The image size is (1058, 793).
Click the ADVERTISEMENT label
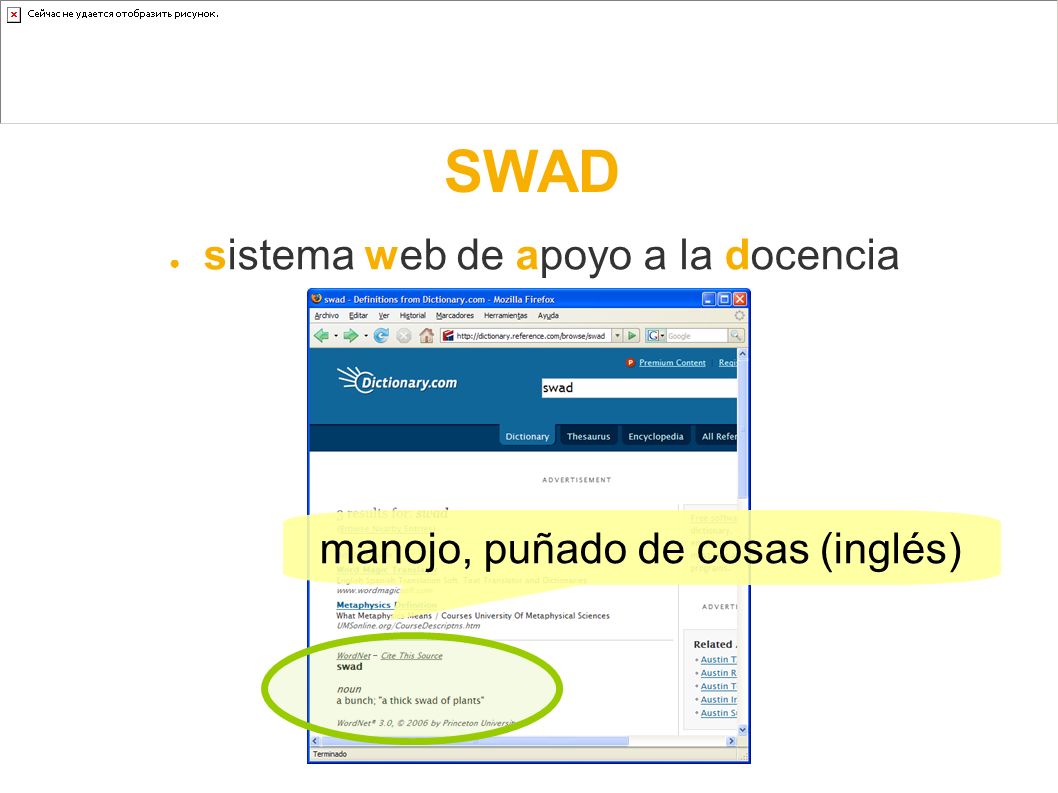(x=576, y=480)
